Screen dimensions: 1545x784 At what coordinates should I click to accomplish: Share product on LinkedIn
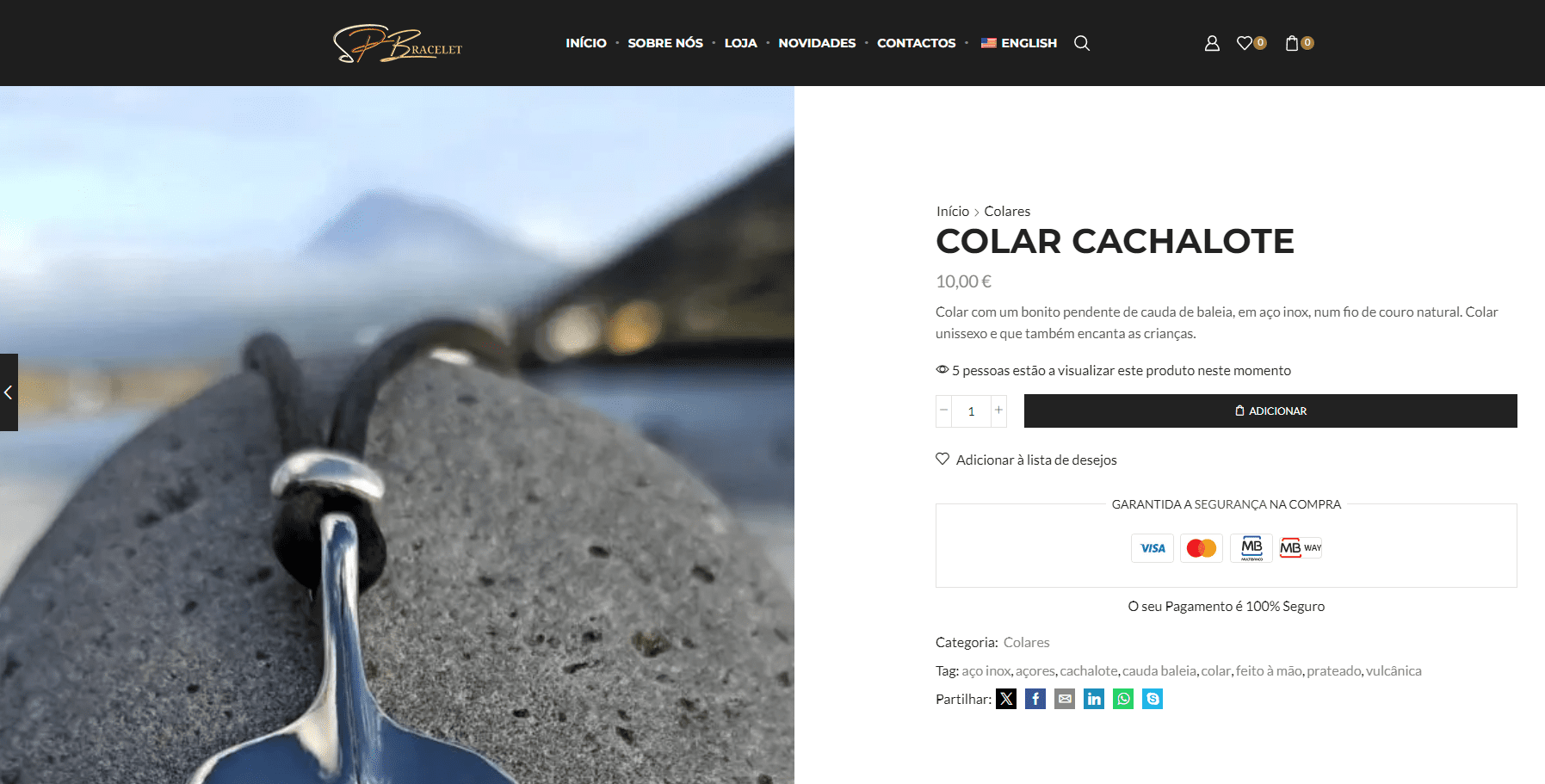click(x=1094, y=699)
